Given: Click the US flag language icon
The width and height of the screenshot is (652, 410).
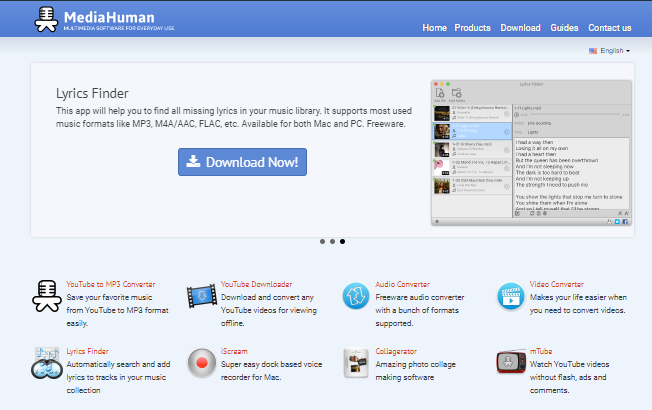Looking at the screenshot, I should [593, 51].
